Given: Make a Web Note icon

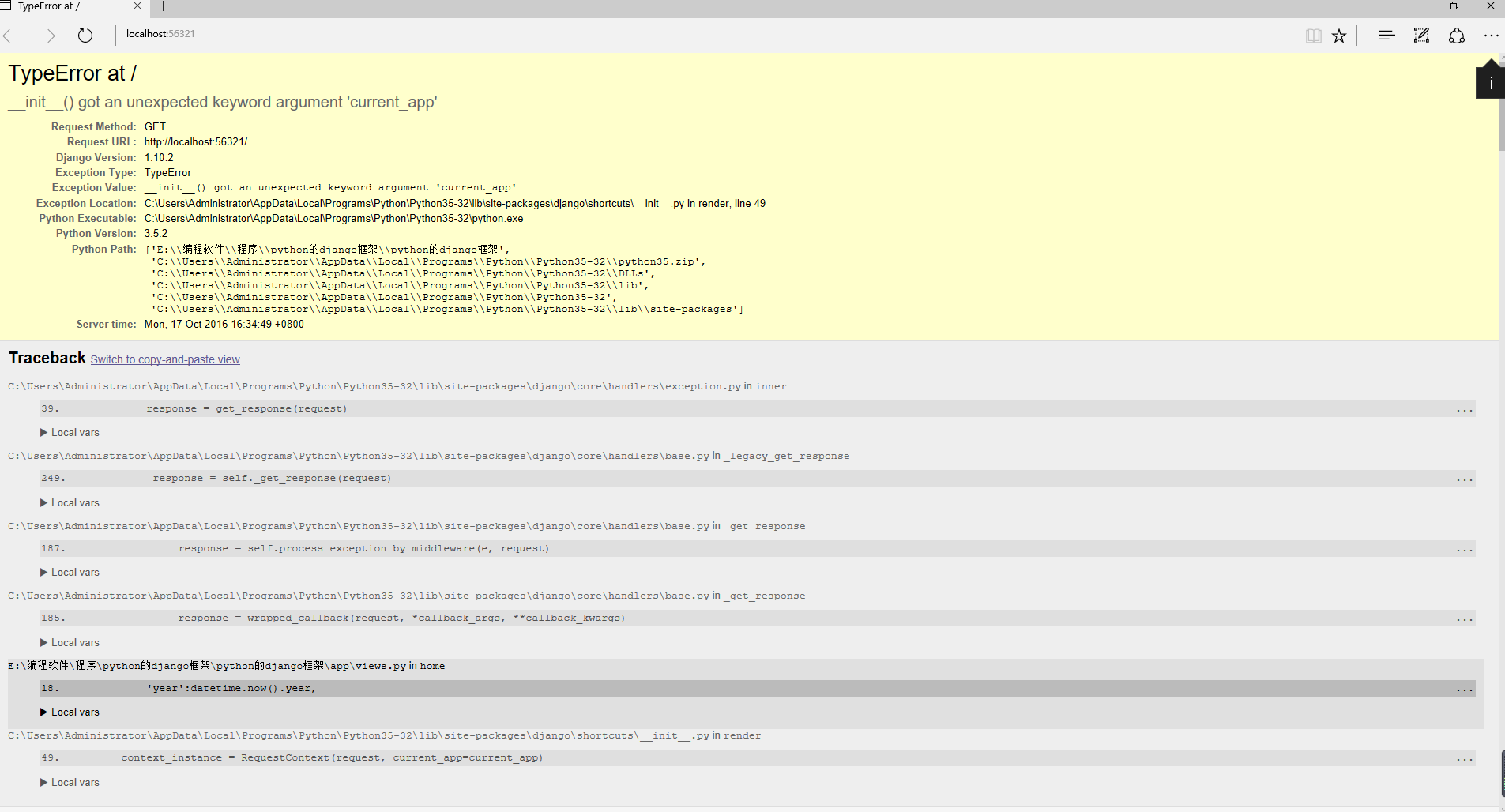Looking at the screenshot, I should coord(1421,36).
